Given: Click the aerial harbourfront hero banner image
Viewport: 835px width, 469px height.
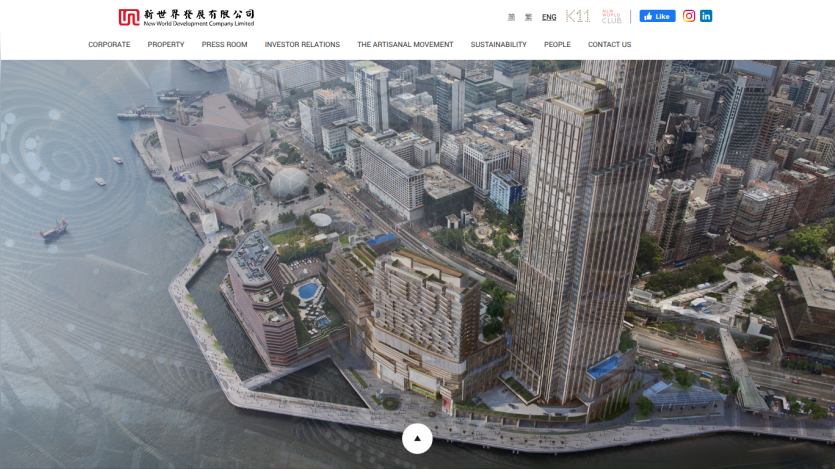Looking at the screenshot, I should coord(418,264).
